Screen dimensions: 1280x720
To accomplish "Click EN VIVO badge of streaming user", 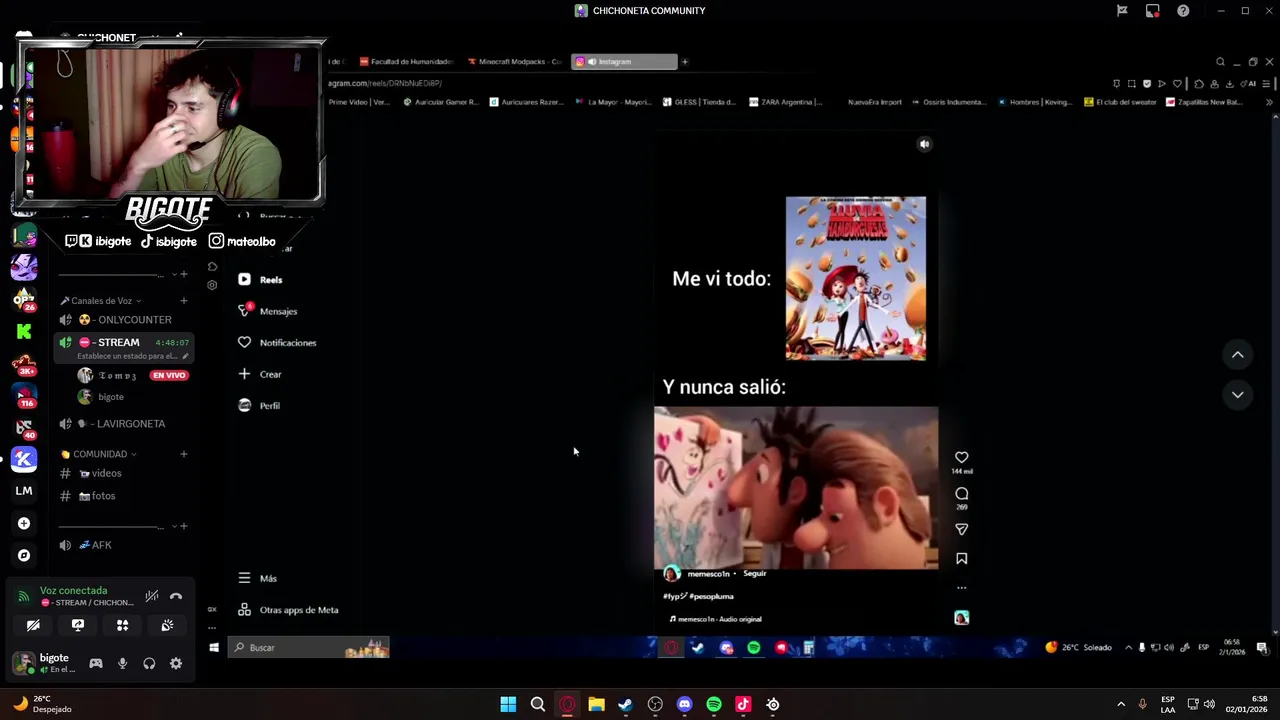I will pyautogui.click(x=169, y=375).
